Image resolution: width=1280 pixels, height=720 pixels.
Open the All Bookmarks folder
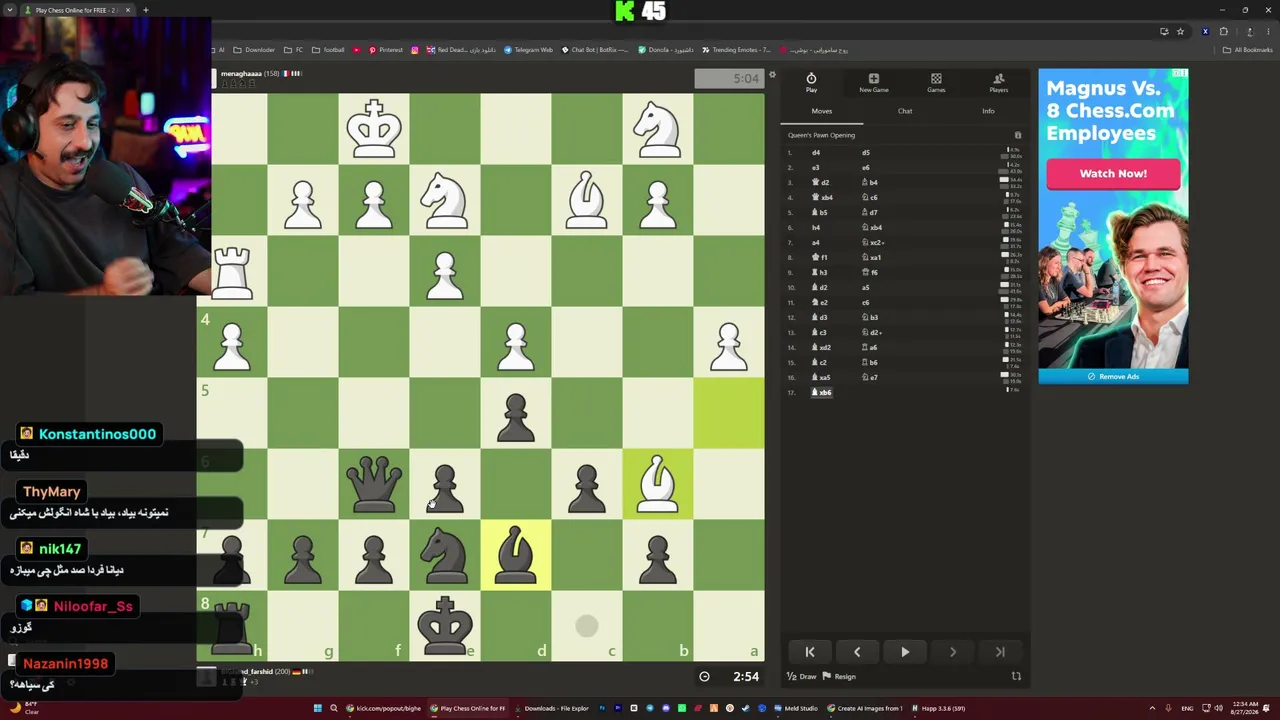click(1247, 50)
